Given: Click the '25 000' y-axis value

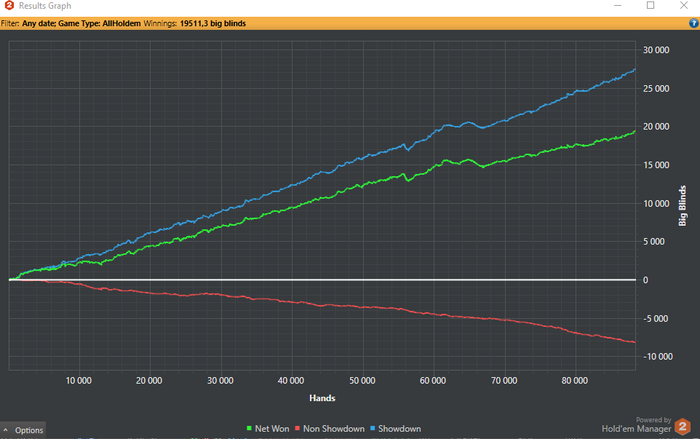Looking at the screenshot, I should (656, 88).
